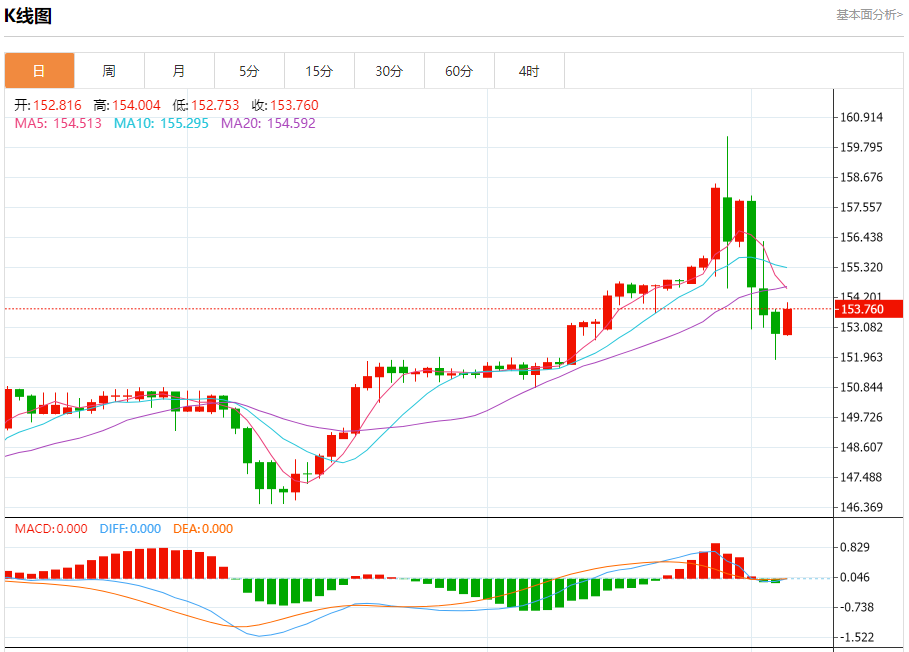This screenshot has height=652, width=909.
Task: Click the 147.488 price axis label
Action: (861, 477)
